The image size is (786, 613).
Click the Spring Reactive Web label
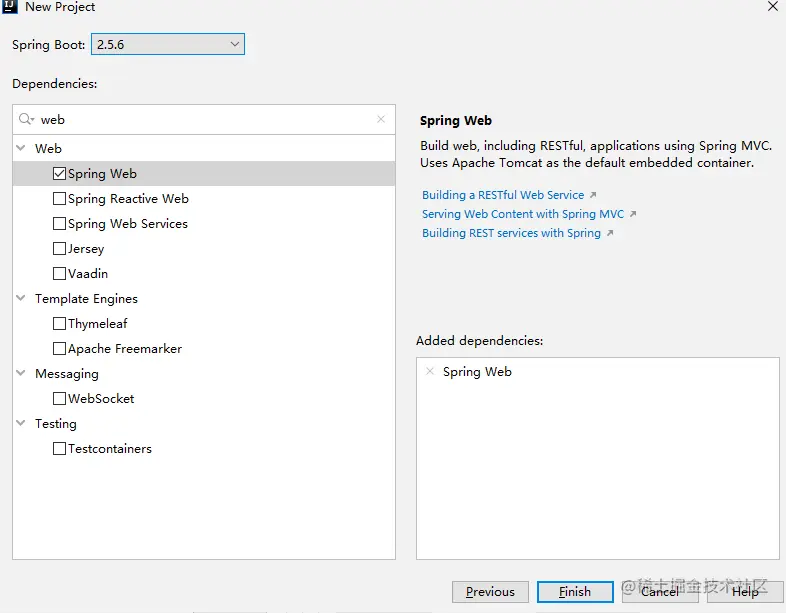128,199
